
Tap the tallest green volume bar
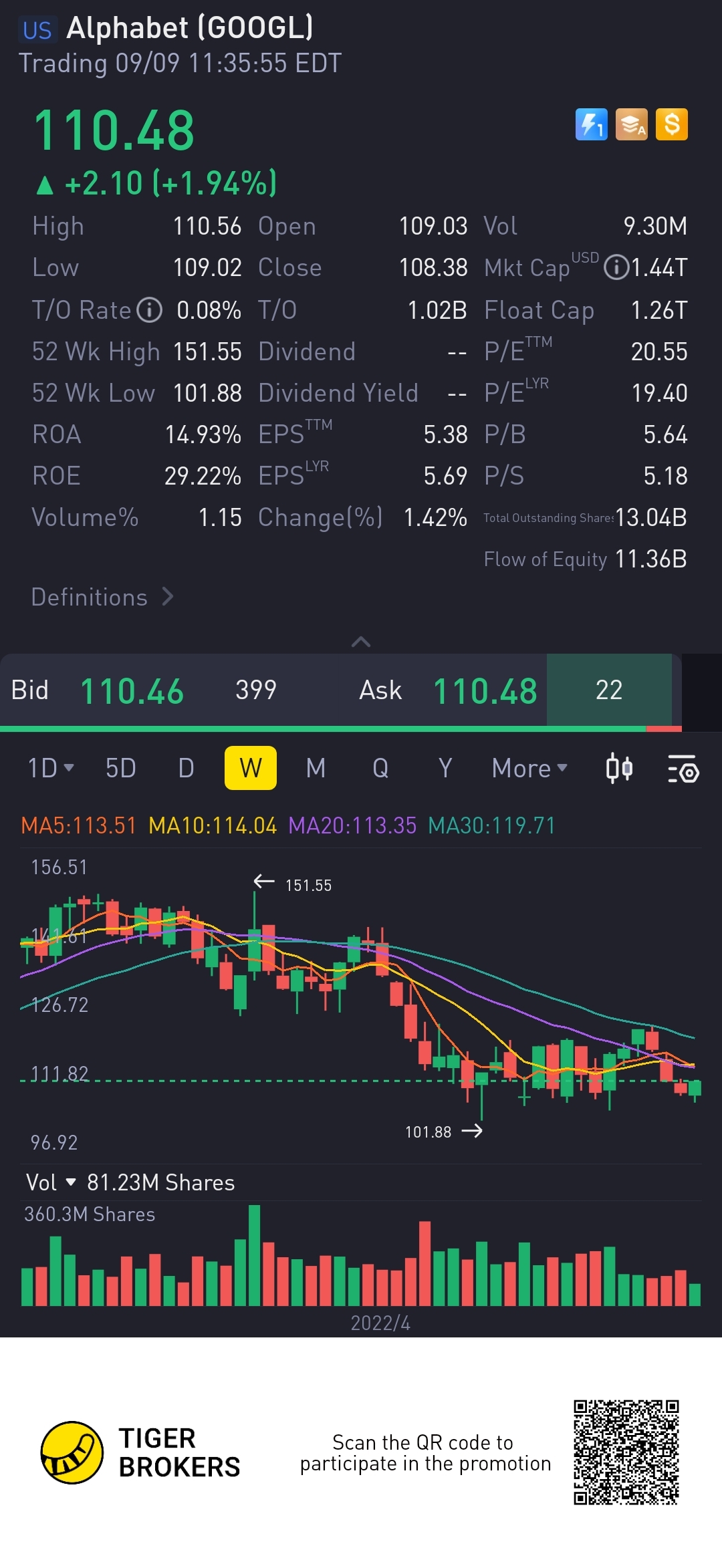tap(254, 1255)
